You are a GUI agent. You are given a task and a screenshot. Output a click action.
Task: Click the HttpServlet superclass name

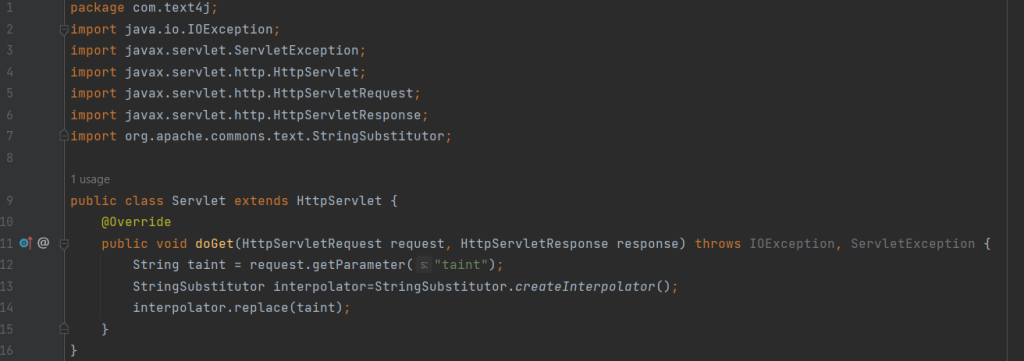pos(339,201)
